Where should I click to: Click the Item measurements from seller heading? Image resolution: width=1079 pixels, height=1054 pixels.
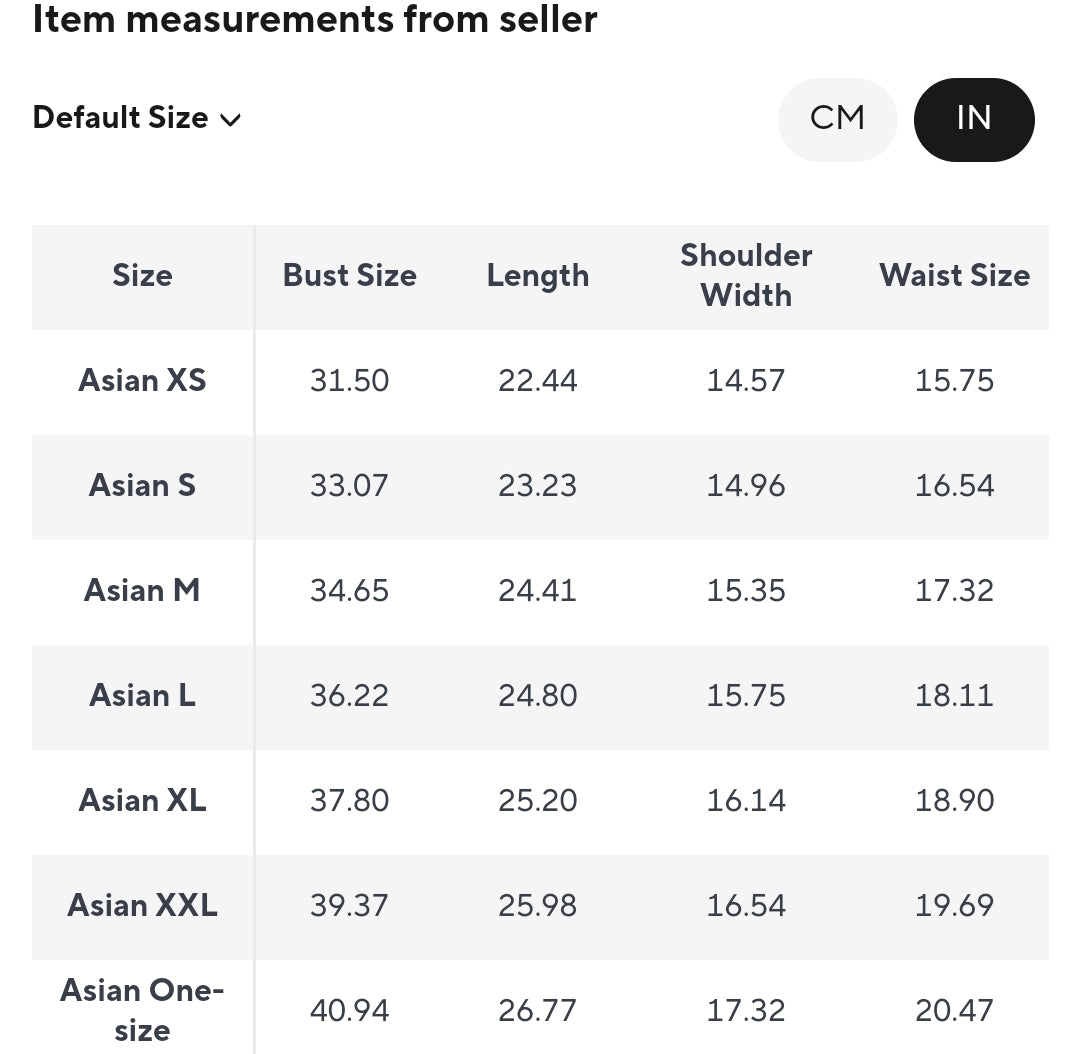315,19
